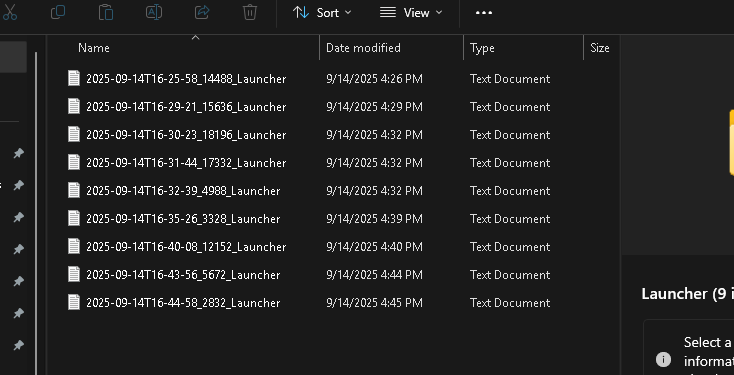Sort files by Type column header
Screen dimensions: 734x375
[482, 48]
